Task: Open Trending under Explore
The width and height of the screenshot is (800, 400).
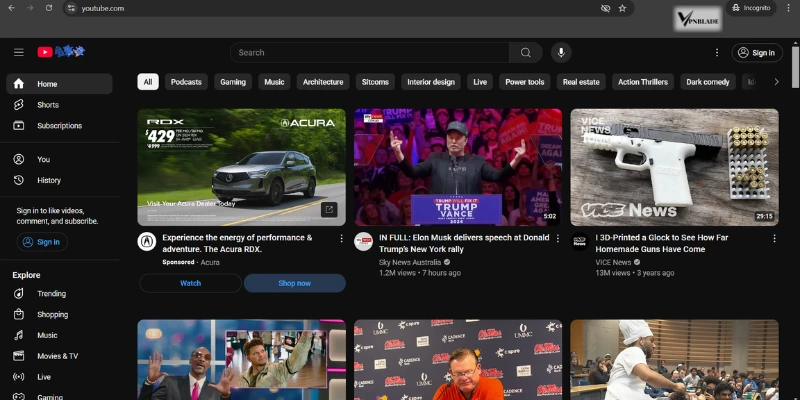Action: tap(59, 293)
